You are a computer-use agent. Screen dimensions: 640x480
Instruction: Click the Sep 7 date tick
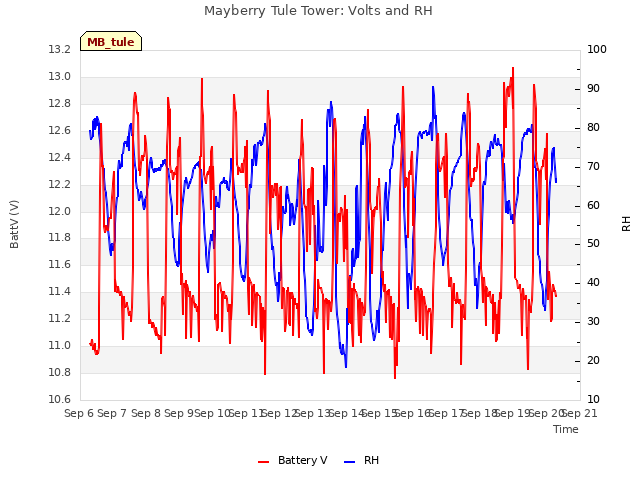click(x=112, y=413)
